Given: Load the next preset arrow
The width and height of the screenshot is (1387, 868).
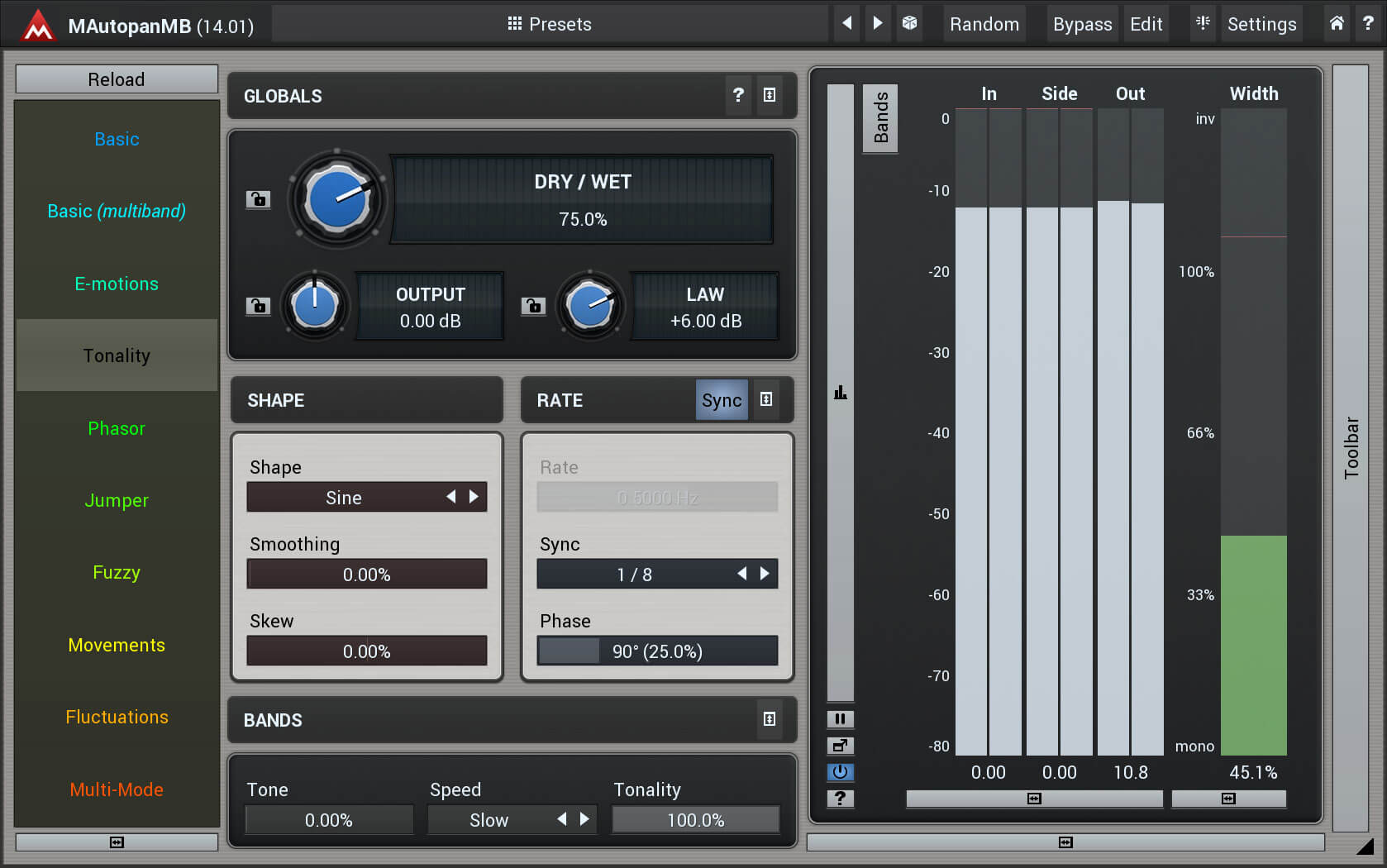Looking at the screenshot, I should 878,23.
